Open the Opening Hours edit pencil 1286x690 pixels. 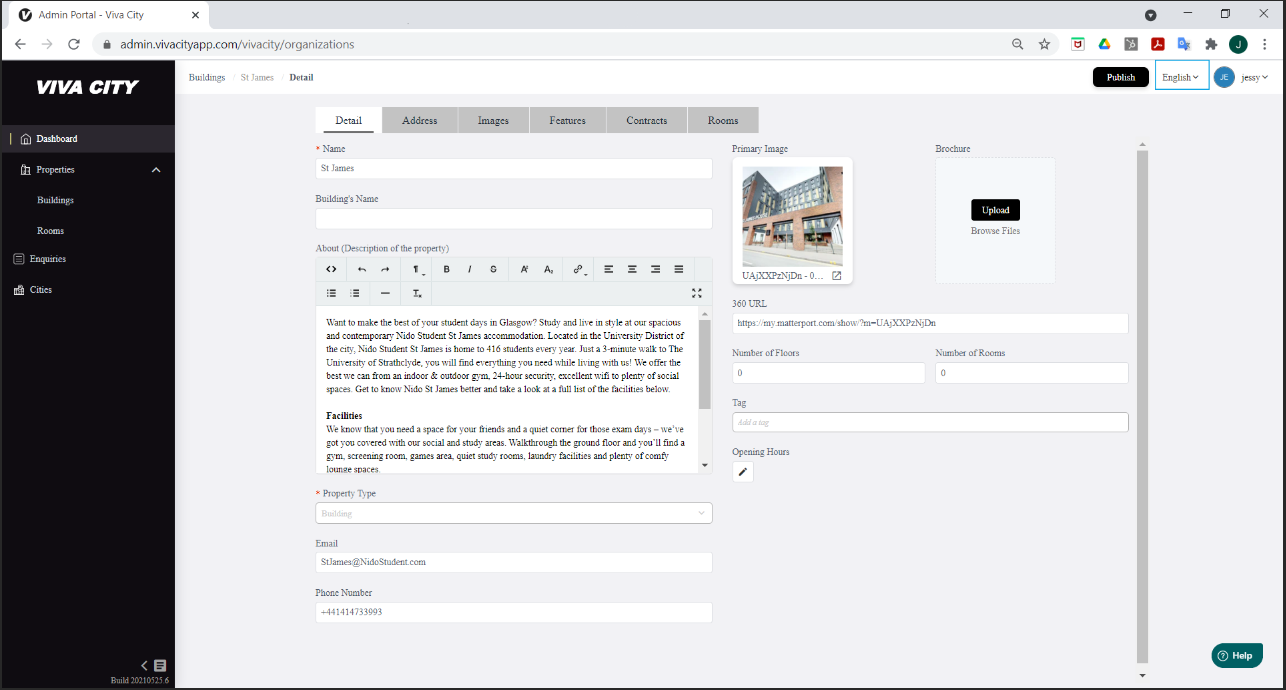(742, 472)
